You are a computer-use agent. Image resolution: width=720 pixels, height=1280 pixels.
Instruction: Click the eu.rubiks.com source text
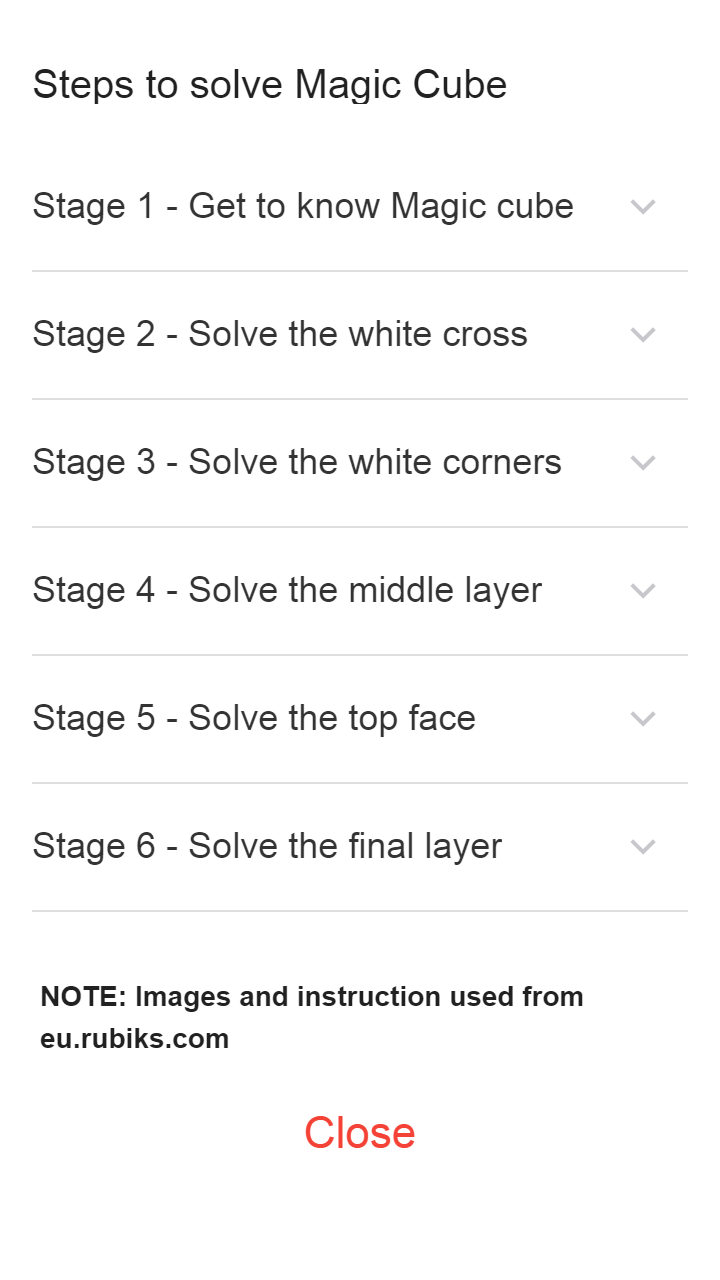[x=135, y=1039]
